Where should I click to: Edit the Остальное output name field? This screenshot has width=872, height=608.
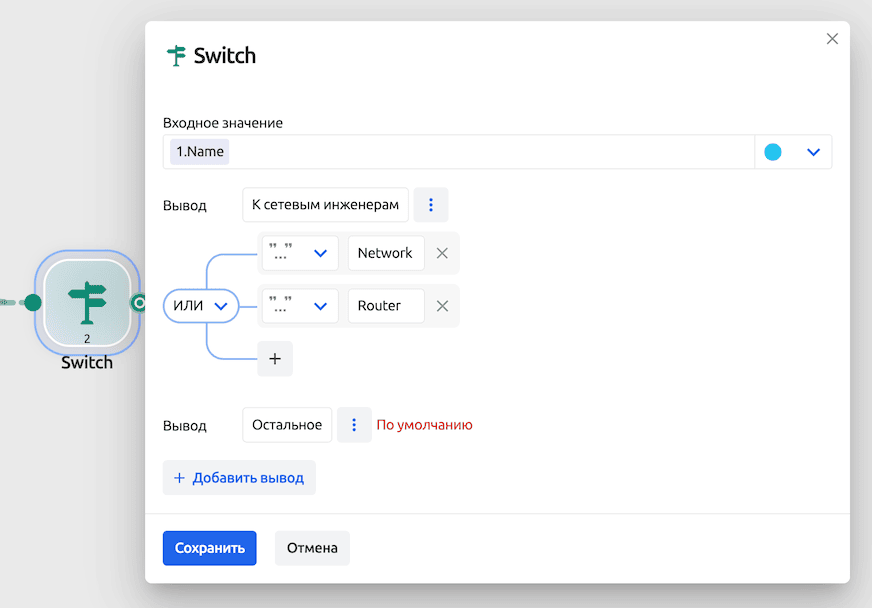(x=287, y=425)
